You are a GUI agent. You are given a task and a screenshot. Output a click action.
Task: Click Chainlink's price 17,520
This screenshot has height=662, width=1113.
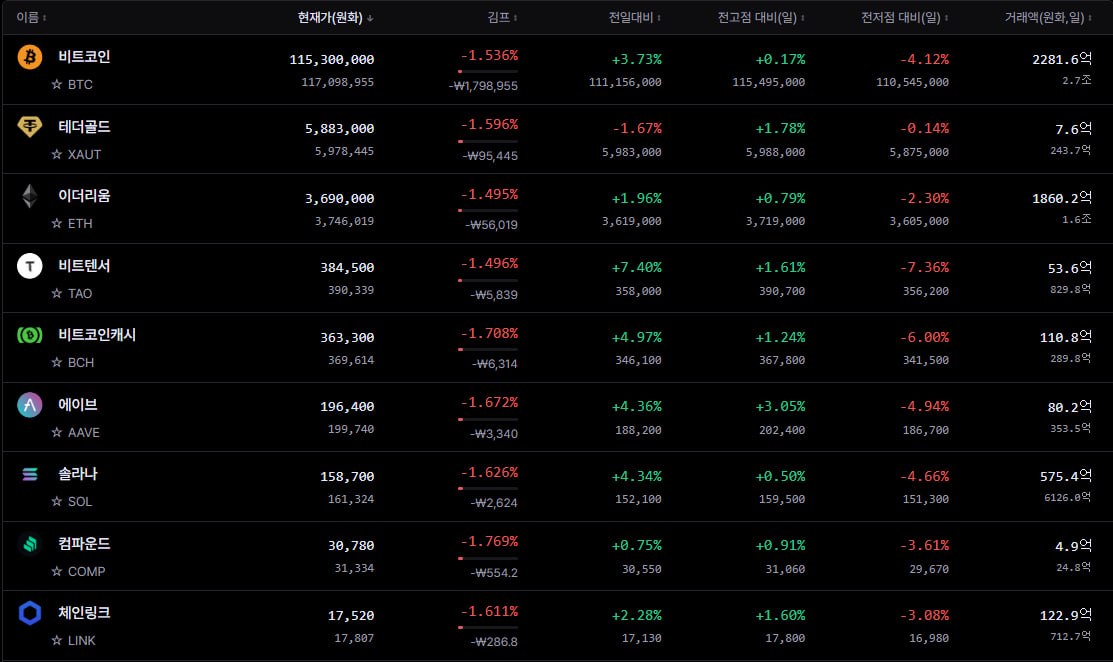point(351,616)
